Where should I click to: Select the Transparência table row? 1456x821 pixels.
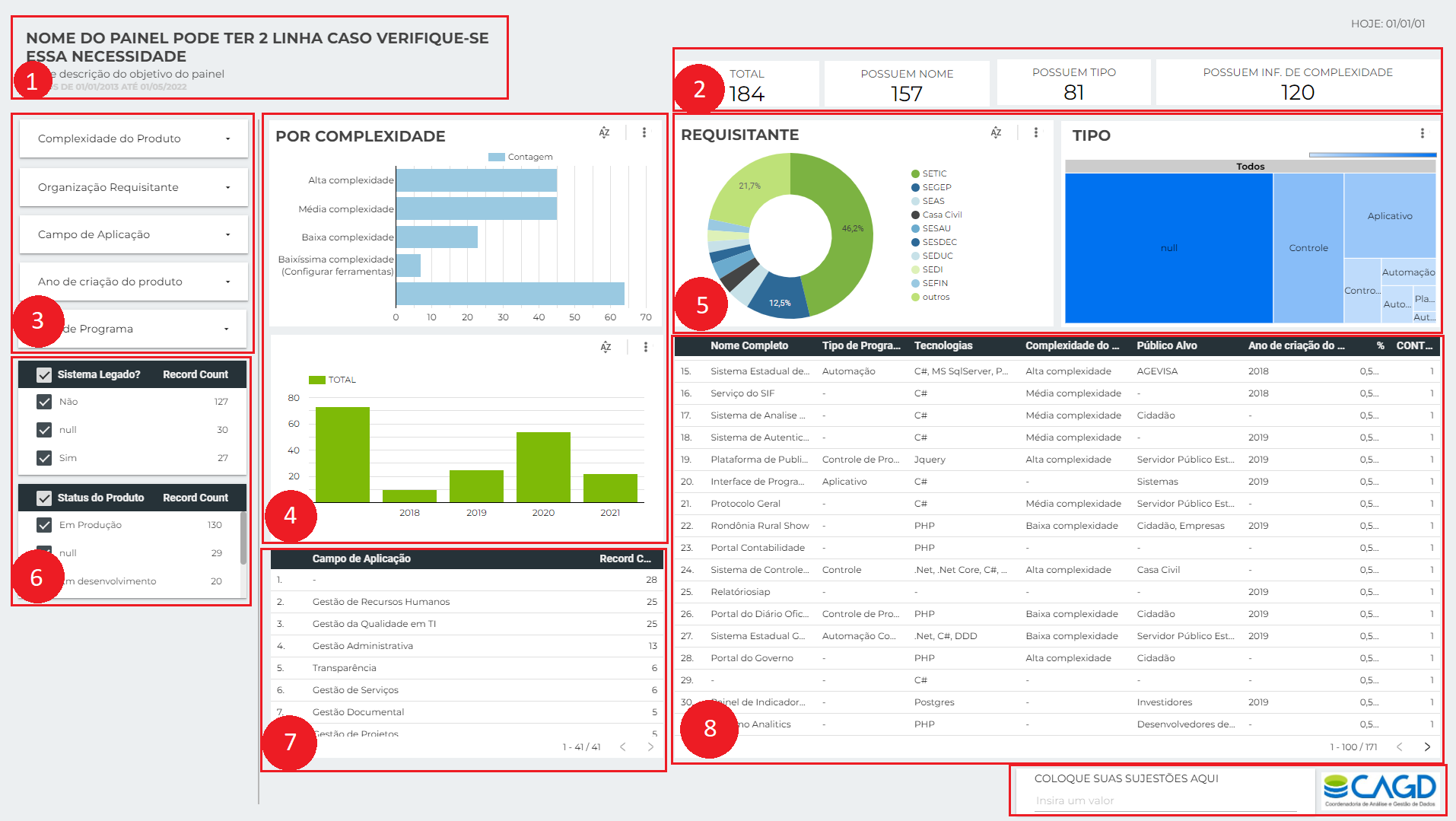click(467, 668)
